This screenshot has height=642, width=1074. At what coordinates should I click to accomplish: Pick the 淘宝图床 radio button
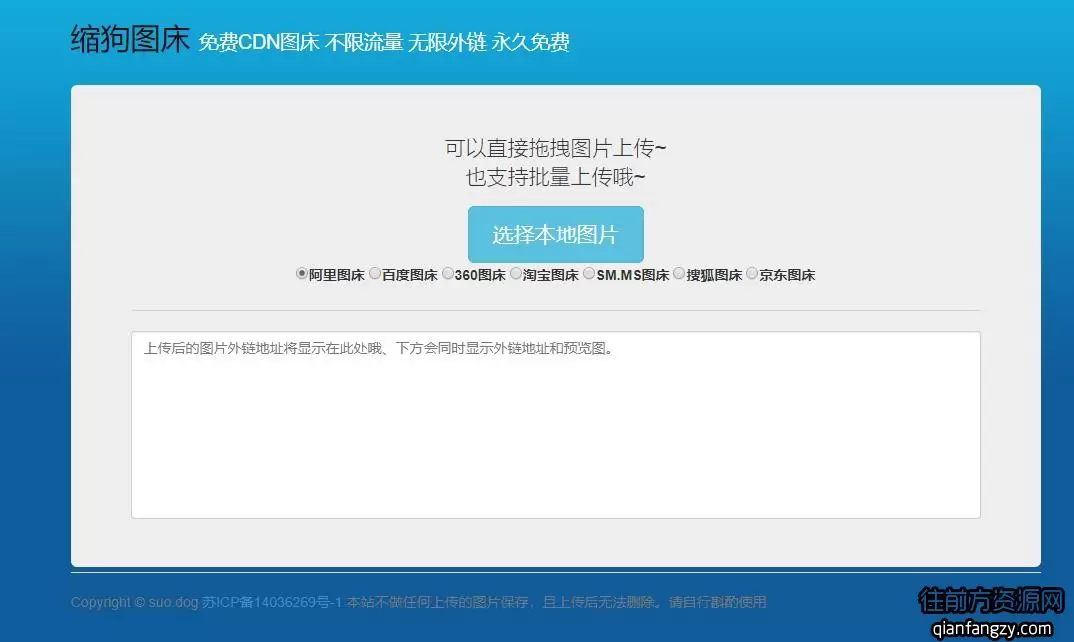tap(516, 273)
